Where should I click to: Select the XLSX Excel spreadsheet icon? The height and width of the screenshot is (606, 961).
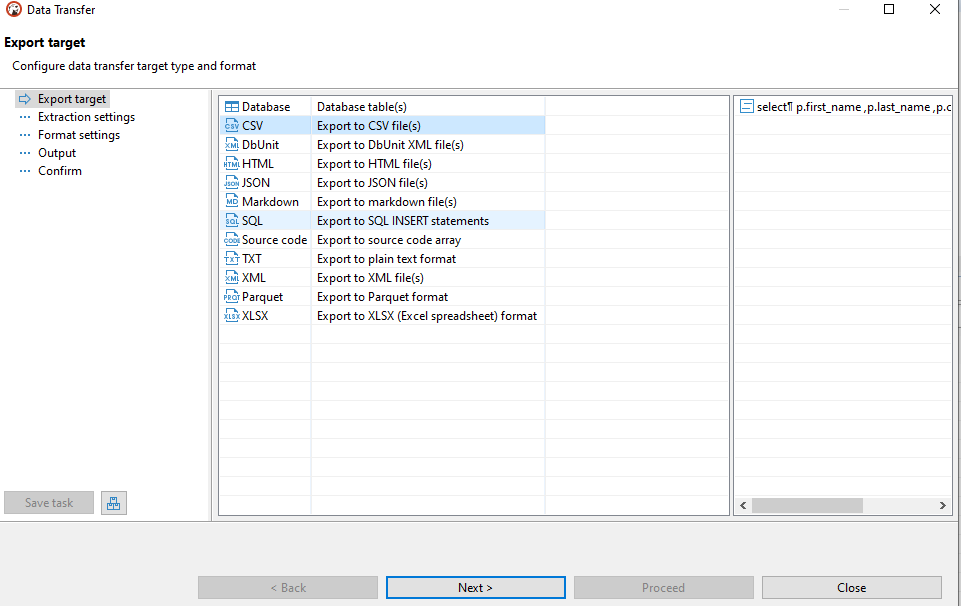point(231,315)
